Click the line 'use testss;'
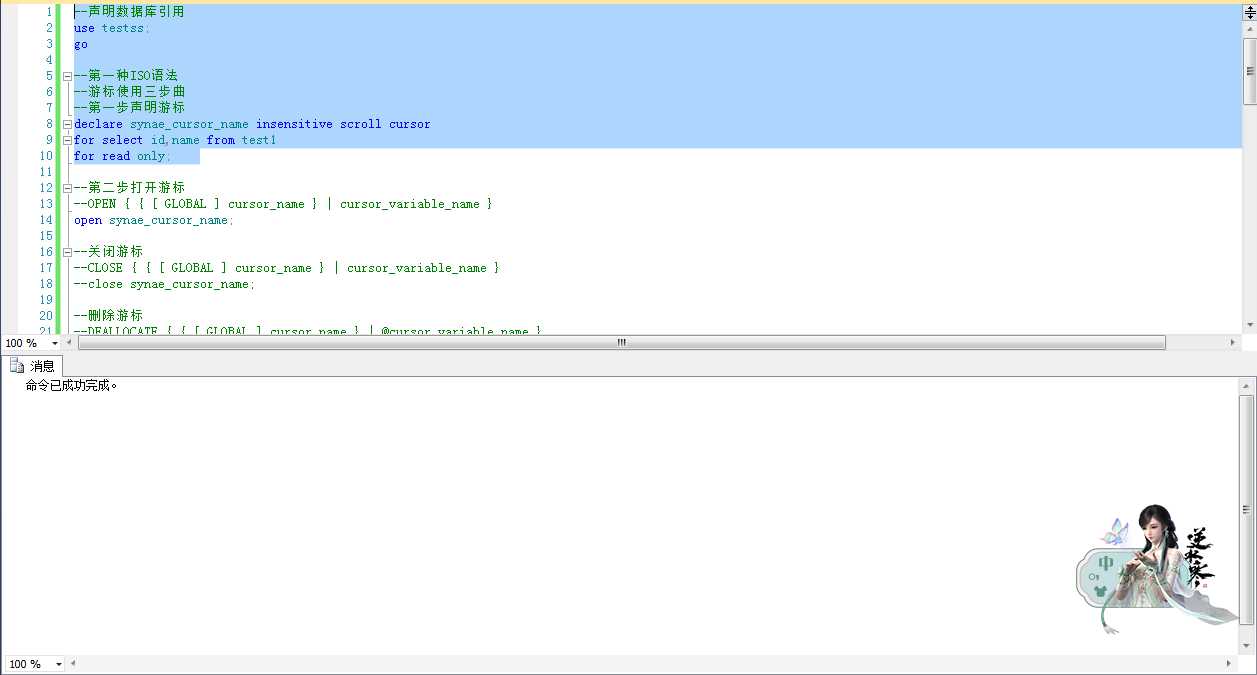Image resolution: width=1257 pixels, height=675 pixels. pos(111,28)
